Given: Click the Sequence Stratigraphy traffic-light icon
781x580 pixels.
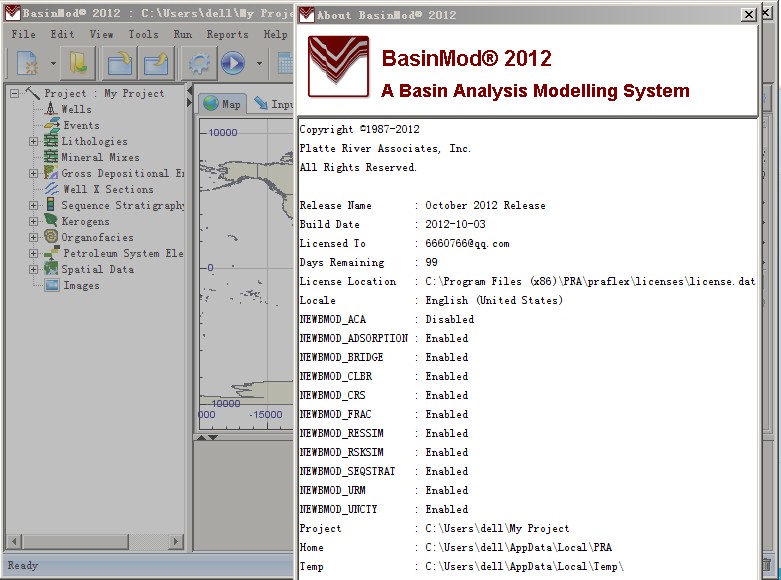Looking at the screenshot, I should click(51, 204).
